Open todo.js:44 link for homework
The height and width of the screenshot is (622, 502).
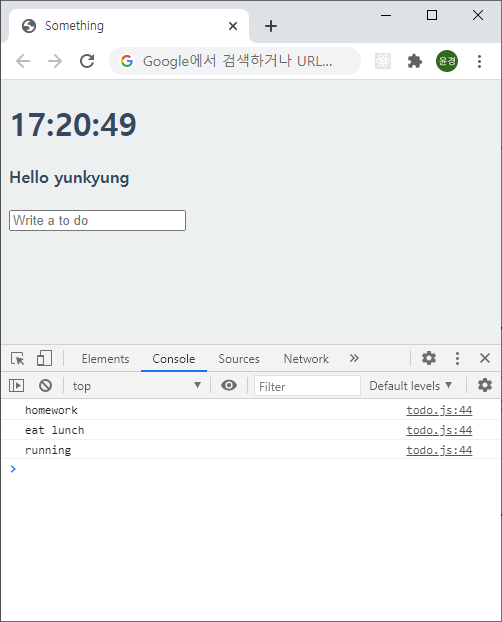[439, 410]
